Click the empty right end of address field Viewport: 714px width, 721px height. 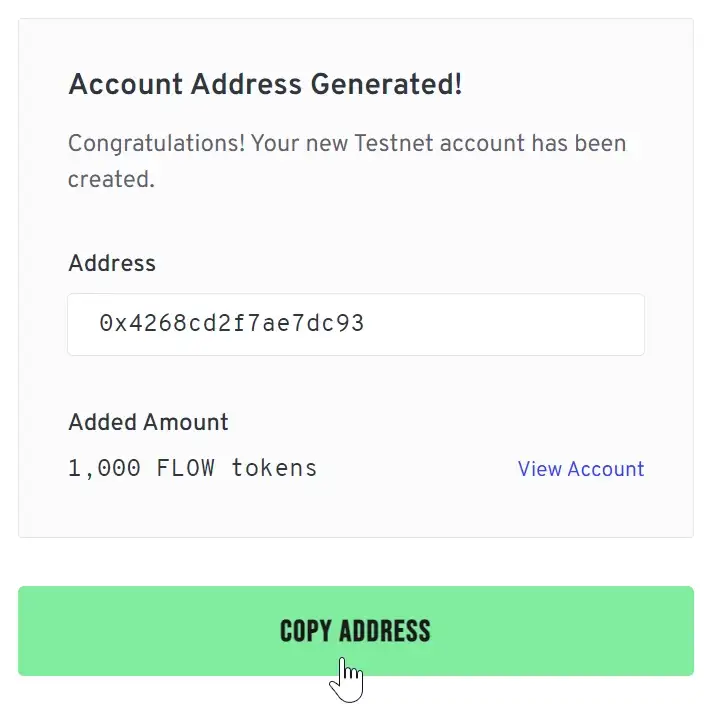560,324
